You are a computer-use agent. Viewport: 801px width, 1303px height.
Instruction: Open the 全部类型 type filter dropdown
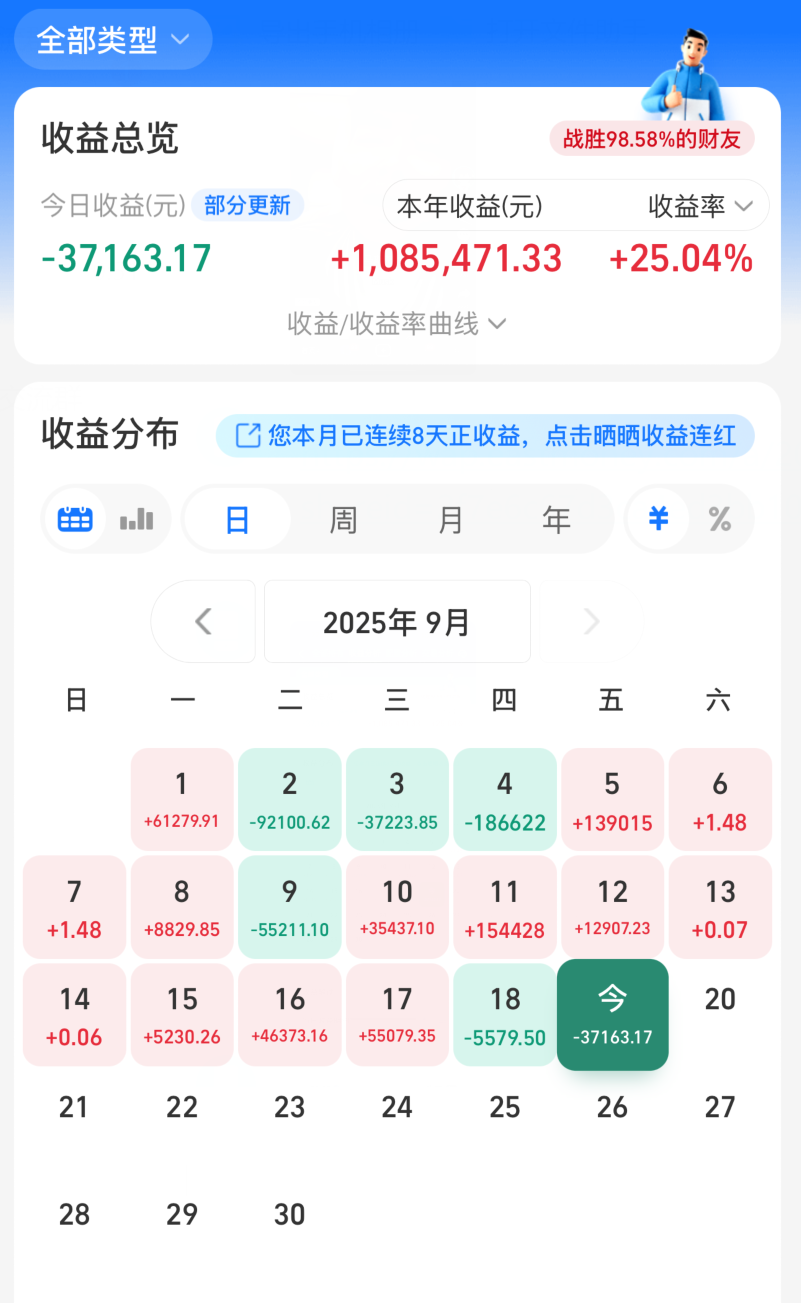pyautogui.click(x=113, y=40)
